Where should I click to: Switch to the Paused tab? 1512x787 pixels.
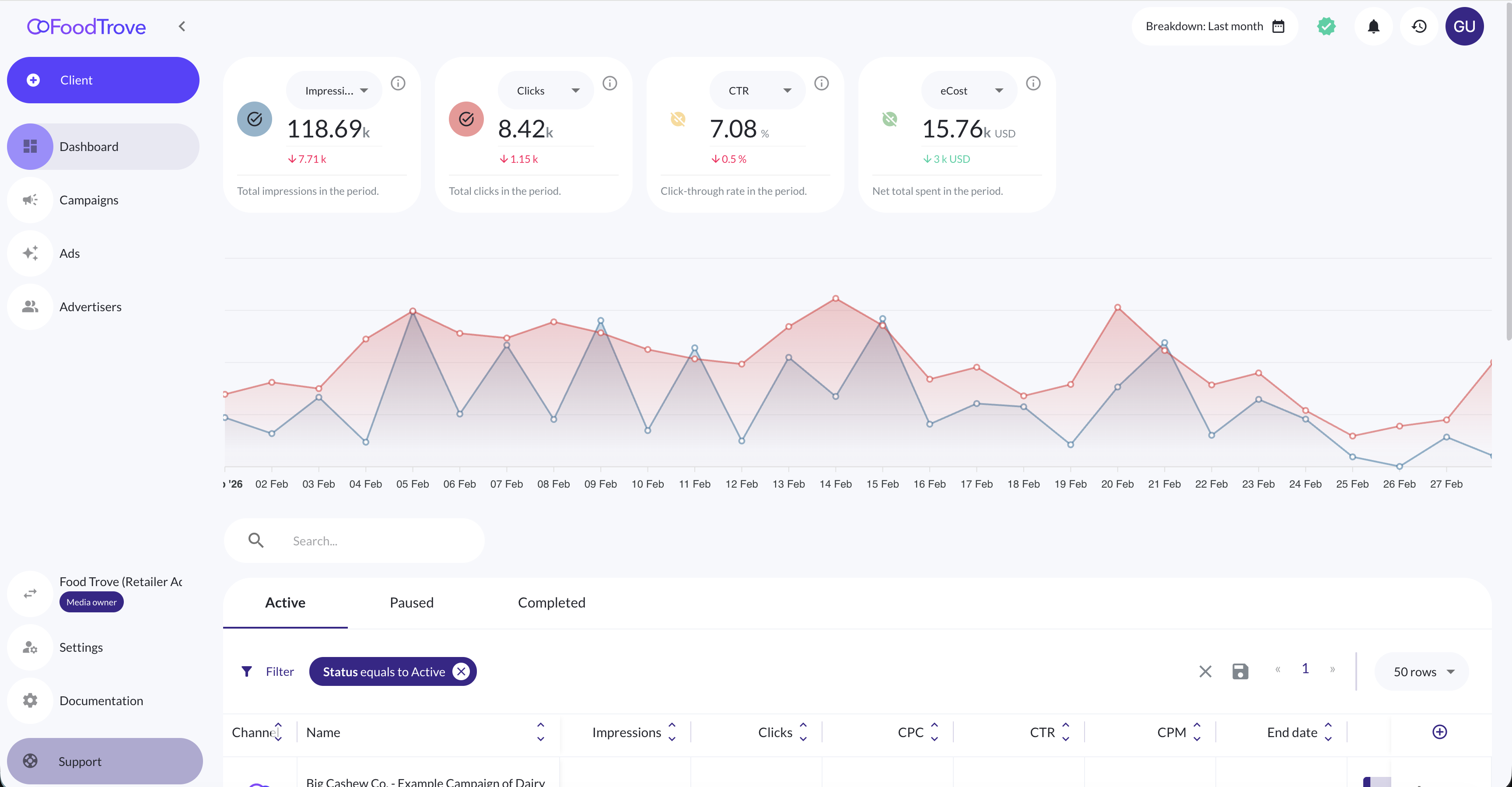pyautogui.click(x=411, y=603)
